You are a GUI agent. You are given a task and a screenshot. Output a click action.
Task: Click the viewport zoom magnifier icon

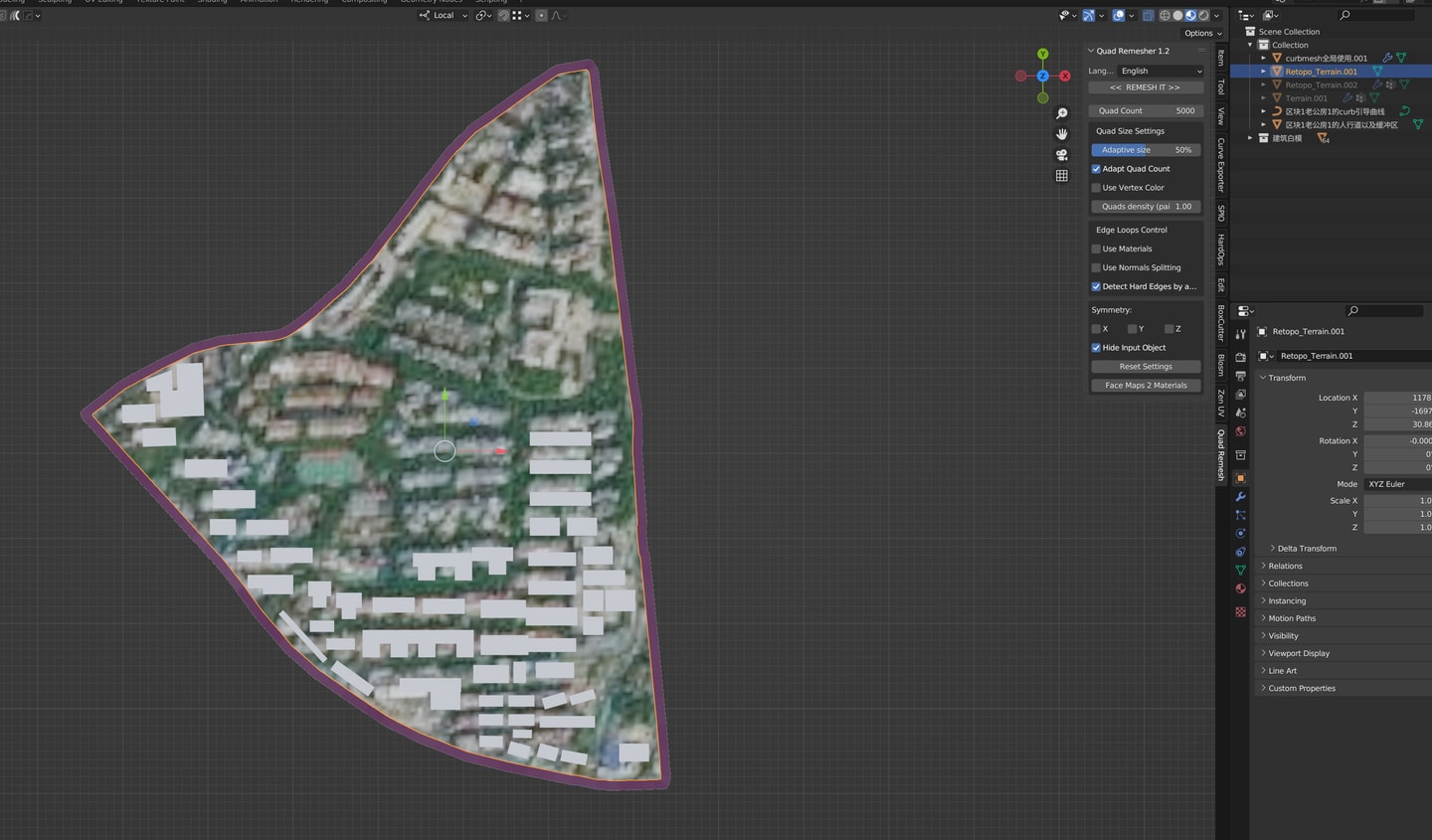[x=1061, y=114]
